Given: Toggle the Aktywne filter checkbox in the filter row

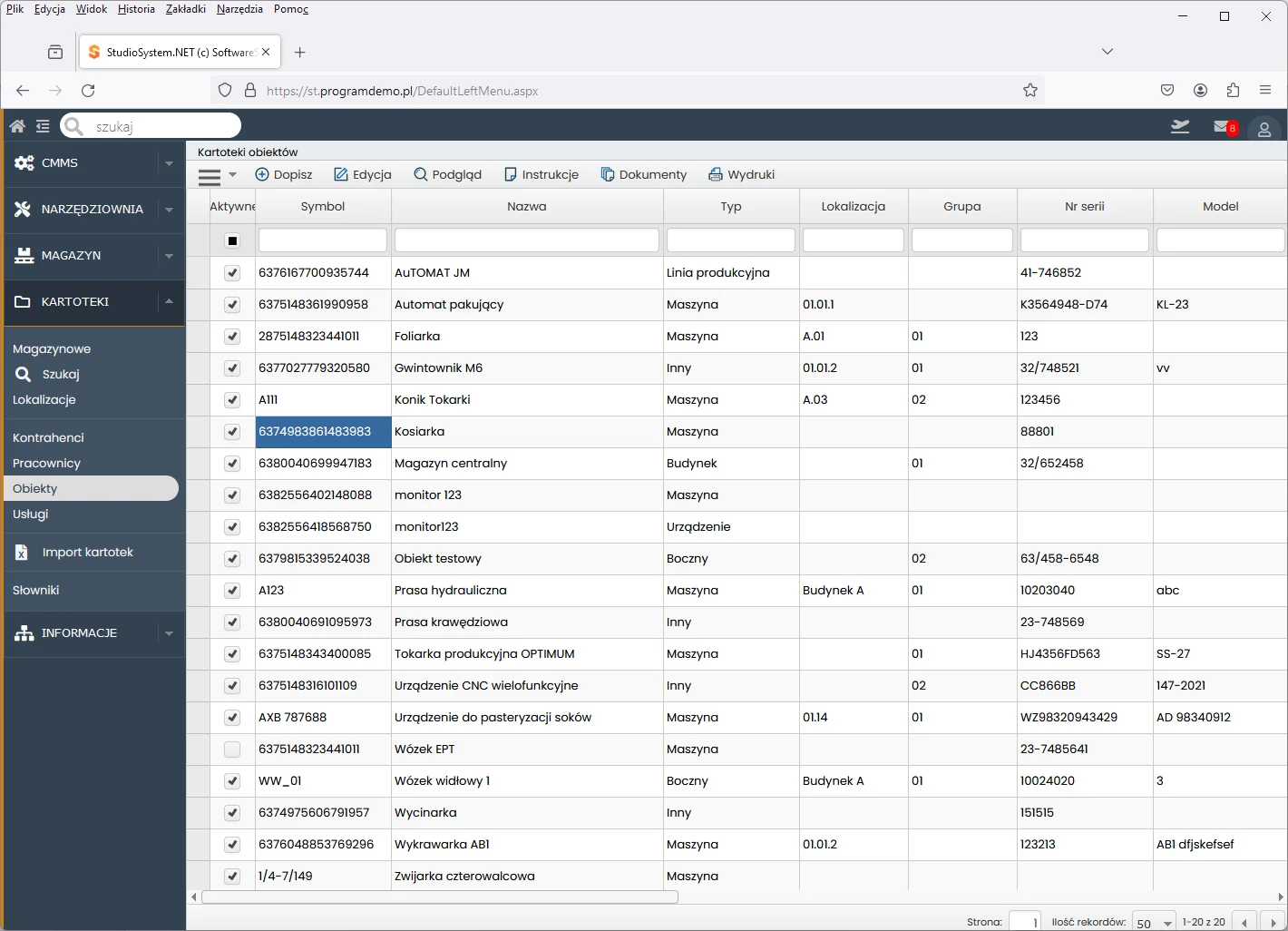Looking at the screenshot, I should [x=232, y=240].
